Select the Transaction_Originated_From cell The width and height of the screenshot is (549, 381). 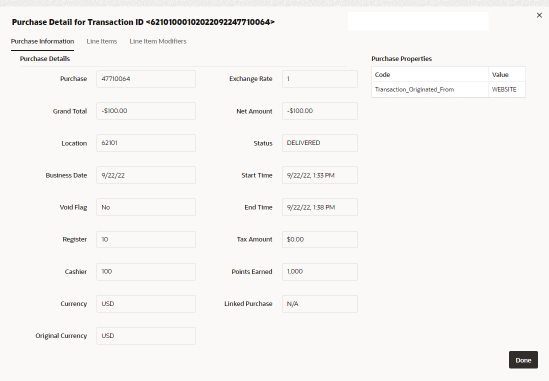[x=430, y=90]
